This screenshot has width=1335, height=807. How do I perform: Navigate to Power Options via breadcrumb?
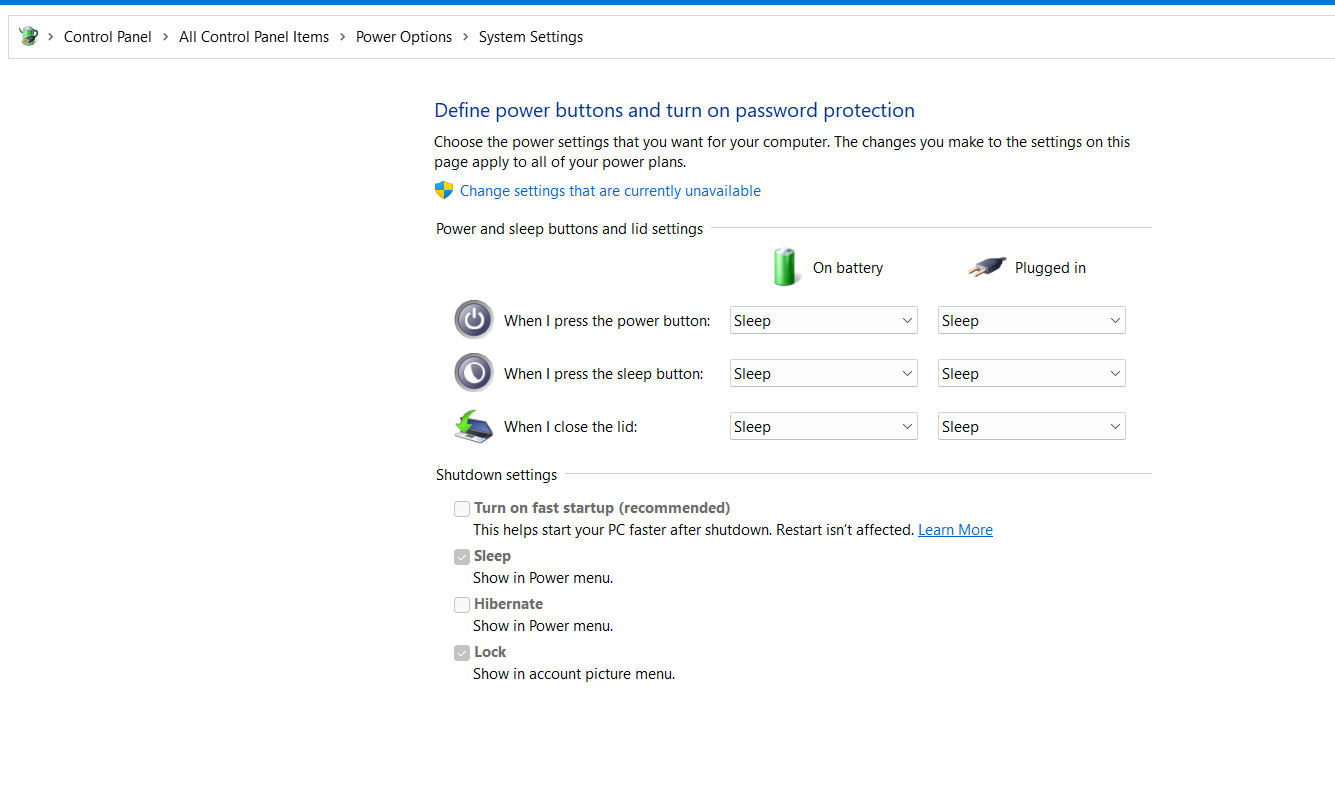click(403, 36)
